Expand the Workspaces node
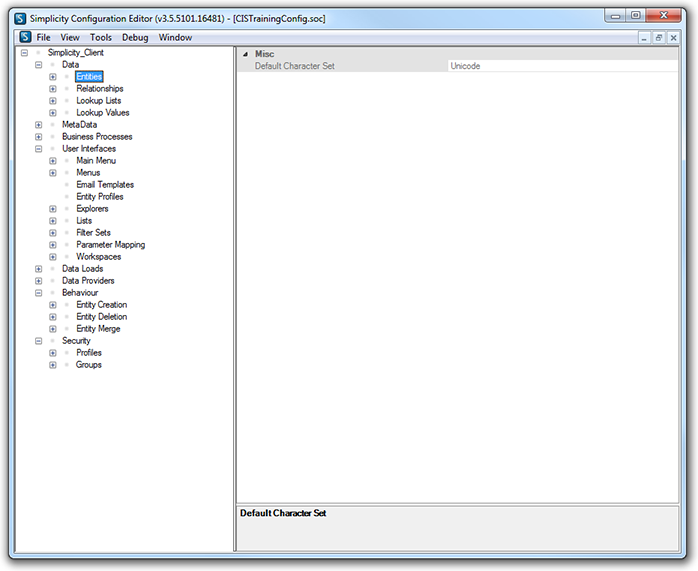This screenshot has width=698, height=571. (x=53, y=257)
